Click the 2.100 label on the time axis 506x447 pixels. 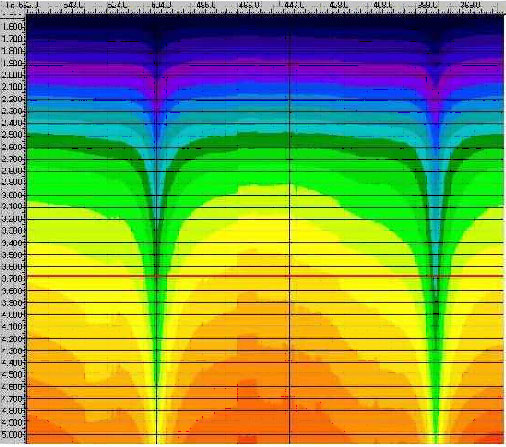pos(13,87)
